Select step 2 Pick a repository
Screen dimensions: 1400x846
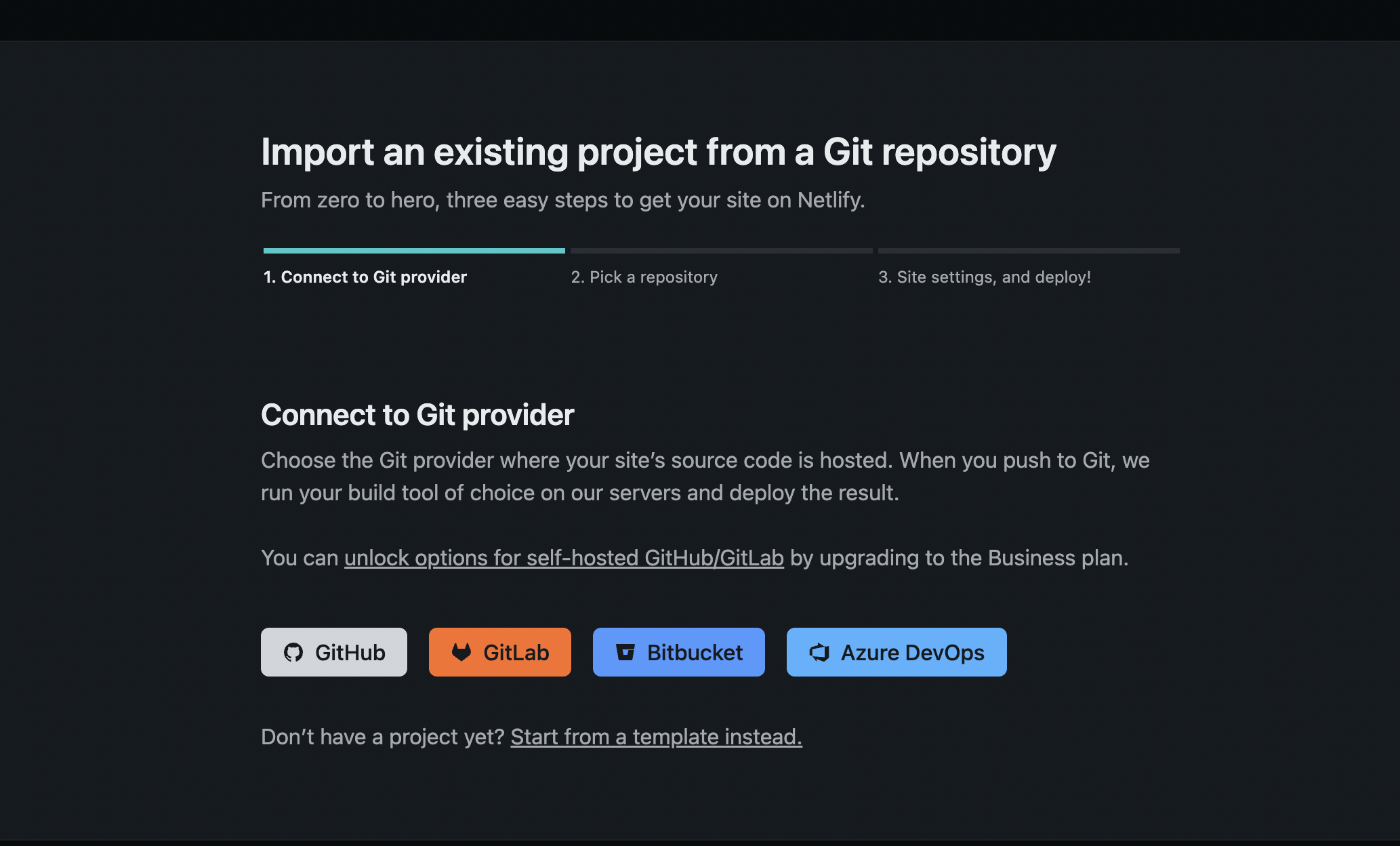pos(644,277)
